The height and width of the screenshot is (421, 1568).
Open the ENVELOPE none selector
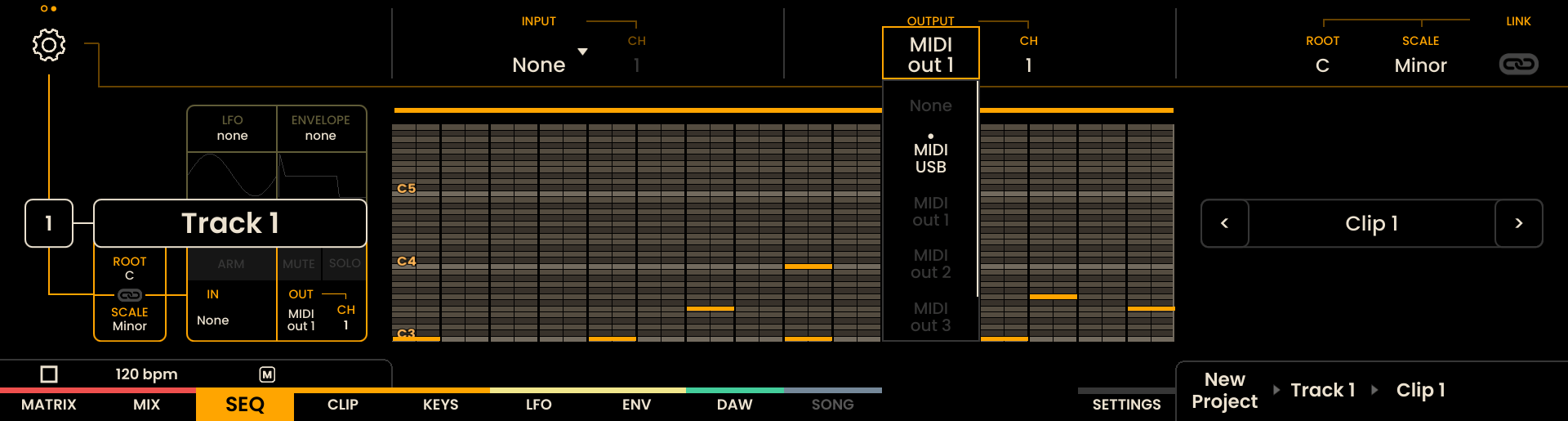pyautogui.click(x=321, y=128)
